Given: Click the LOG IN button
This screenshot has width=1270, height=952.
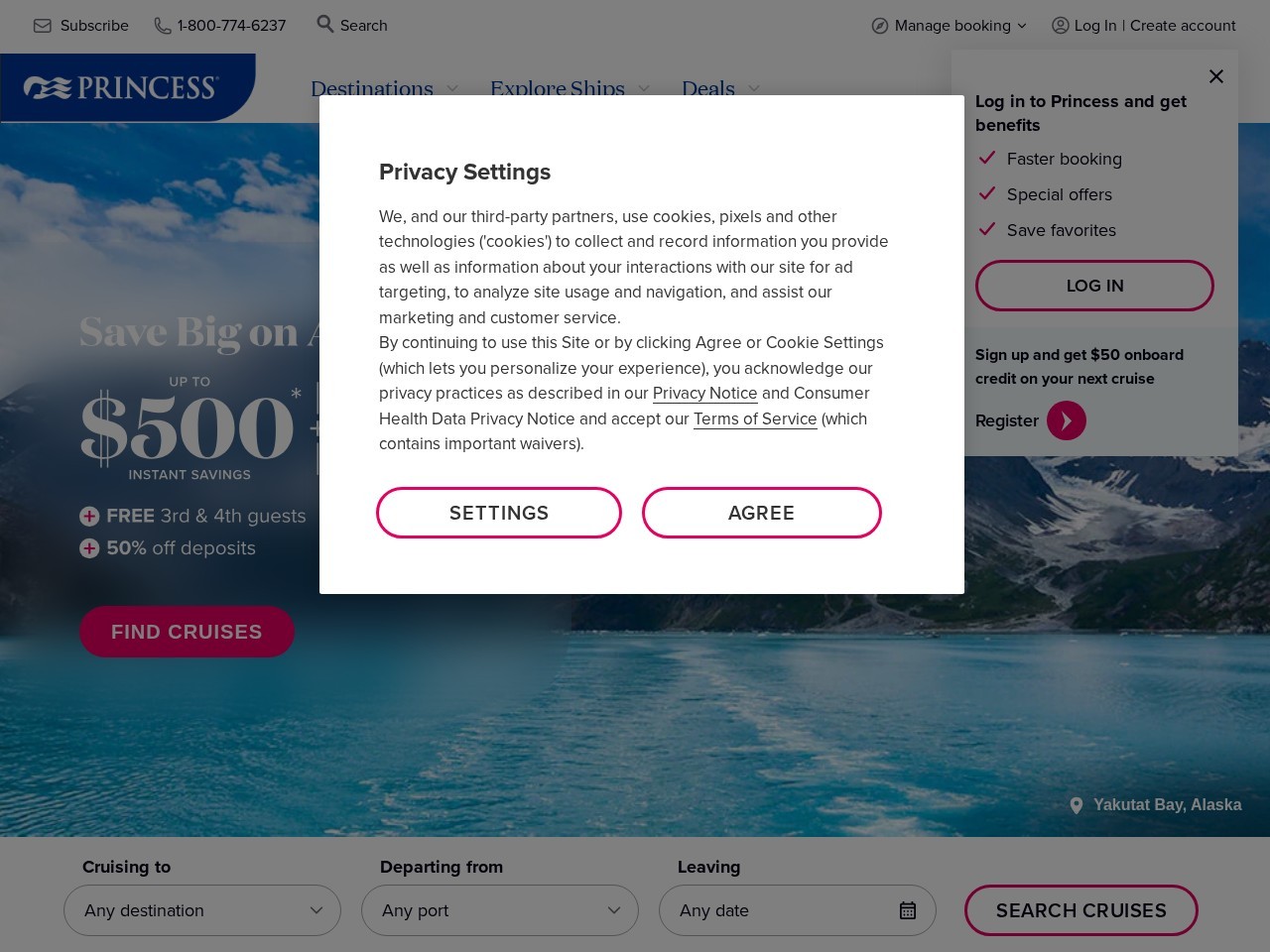Looking at the screenshot, I should pos(1094,286).
